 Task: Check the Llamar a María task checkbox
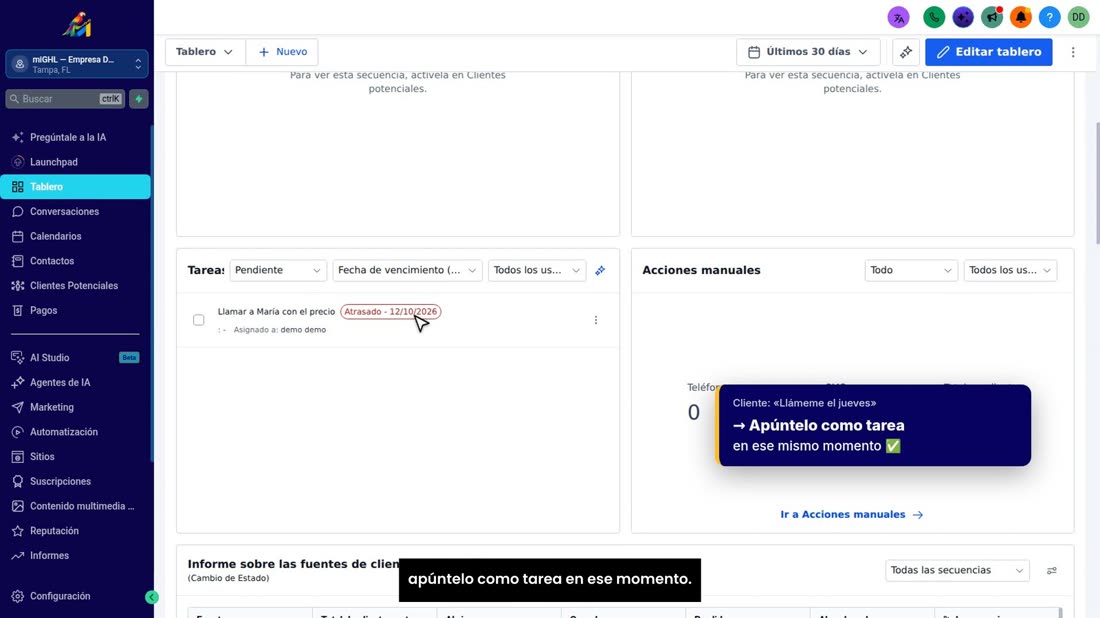click(199, 320)
